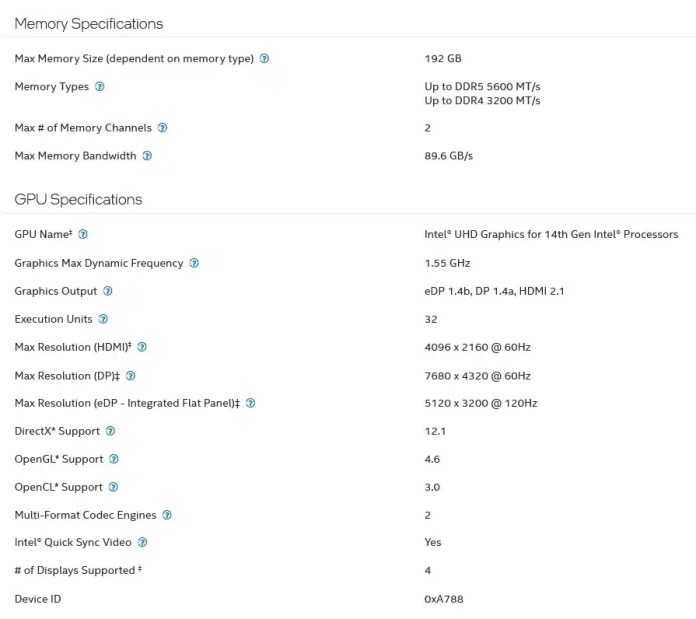This screenshot has height=619, width=696.
Task: Click info icon for Max Resolution (DP)
Action: pos(131,376)
